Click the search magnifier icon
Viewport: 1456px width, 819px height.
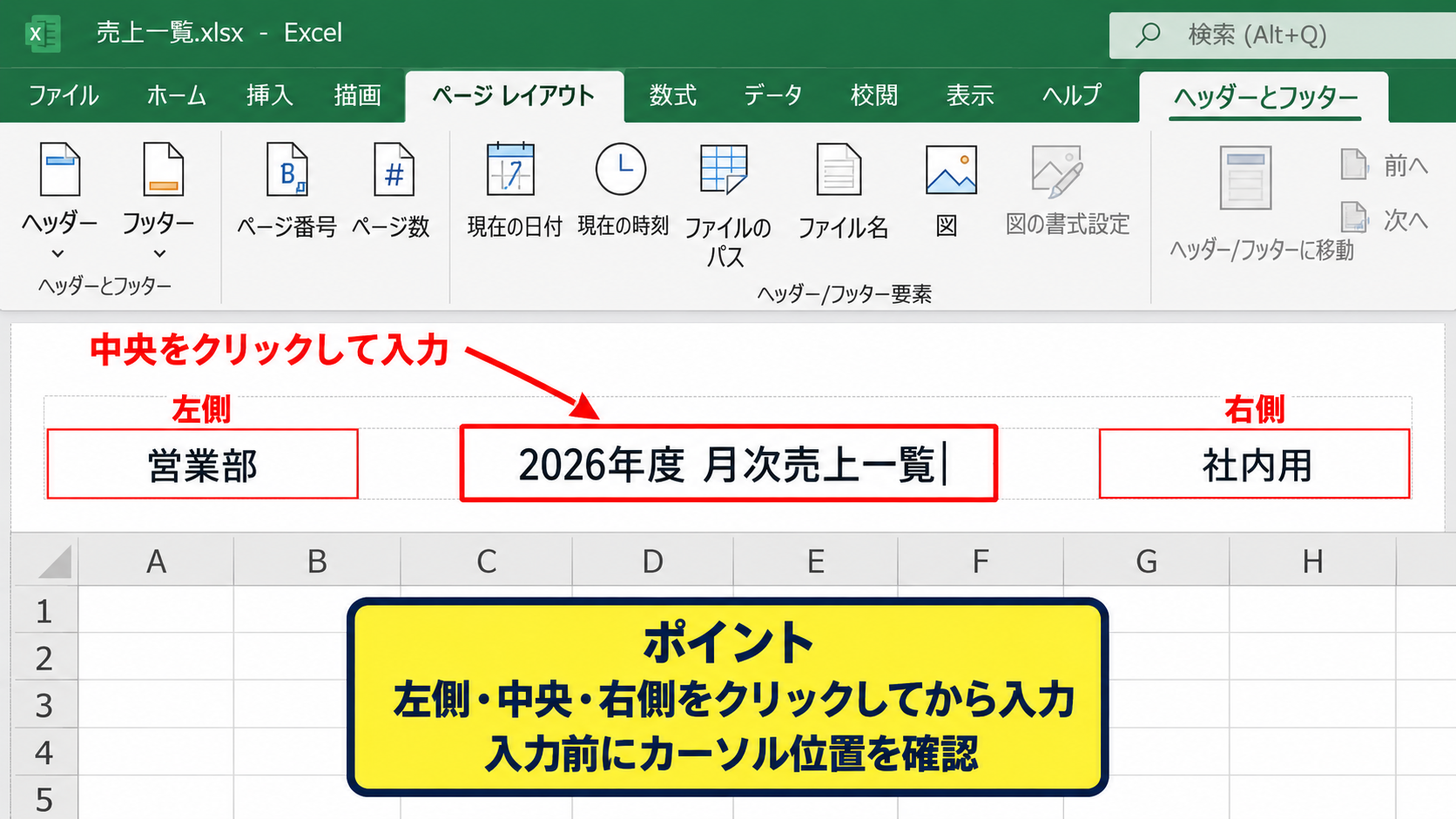[1148, 35]
